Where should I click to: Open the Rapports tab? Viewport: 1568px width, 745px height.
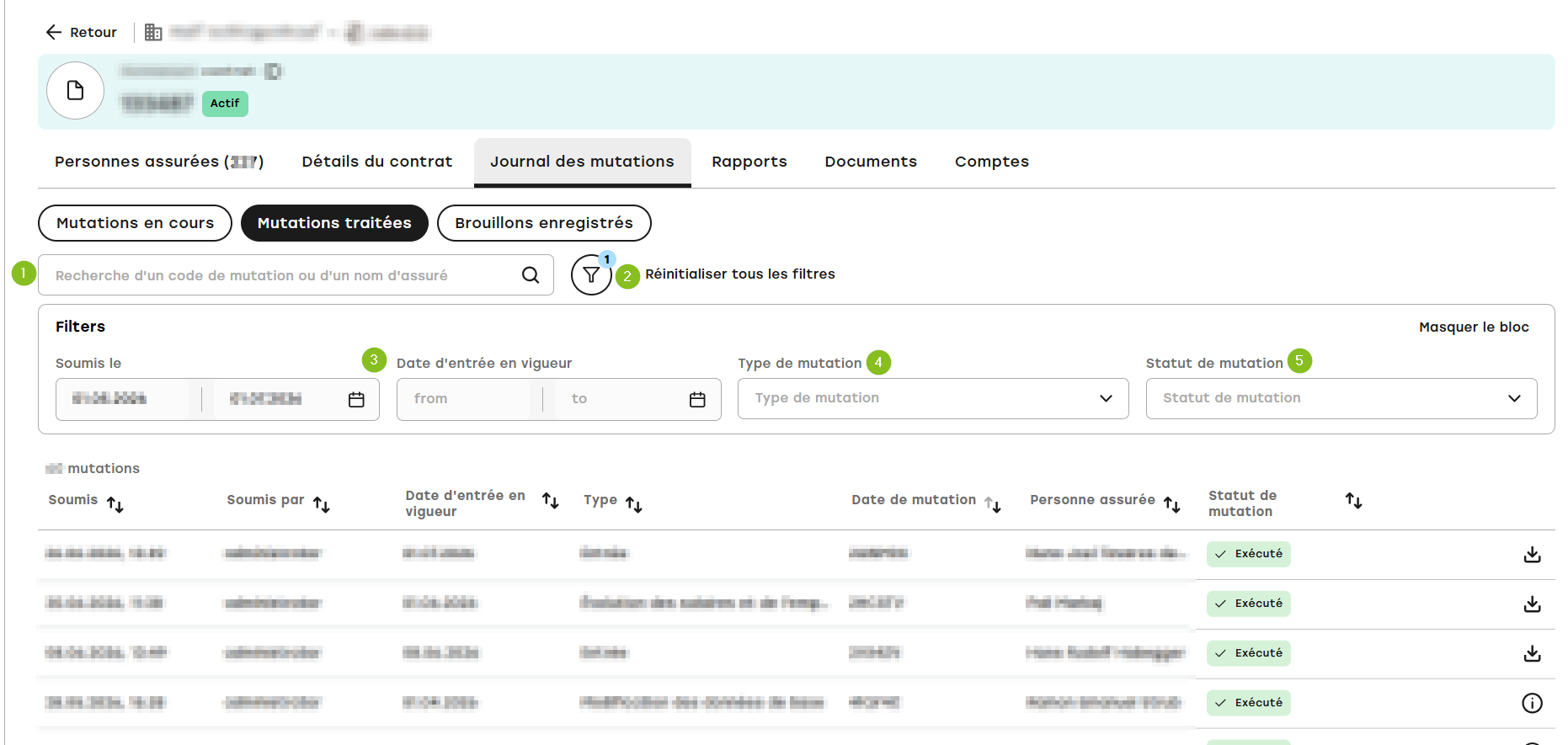[749, 162]
